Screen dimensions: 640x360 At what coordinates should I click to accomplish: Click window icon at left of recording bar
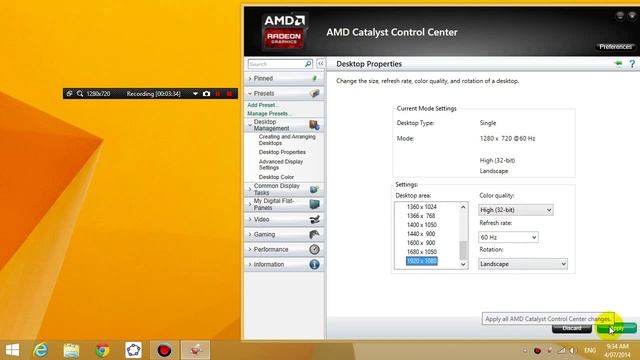69,93
